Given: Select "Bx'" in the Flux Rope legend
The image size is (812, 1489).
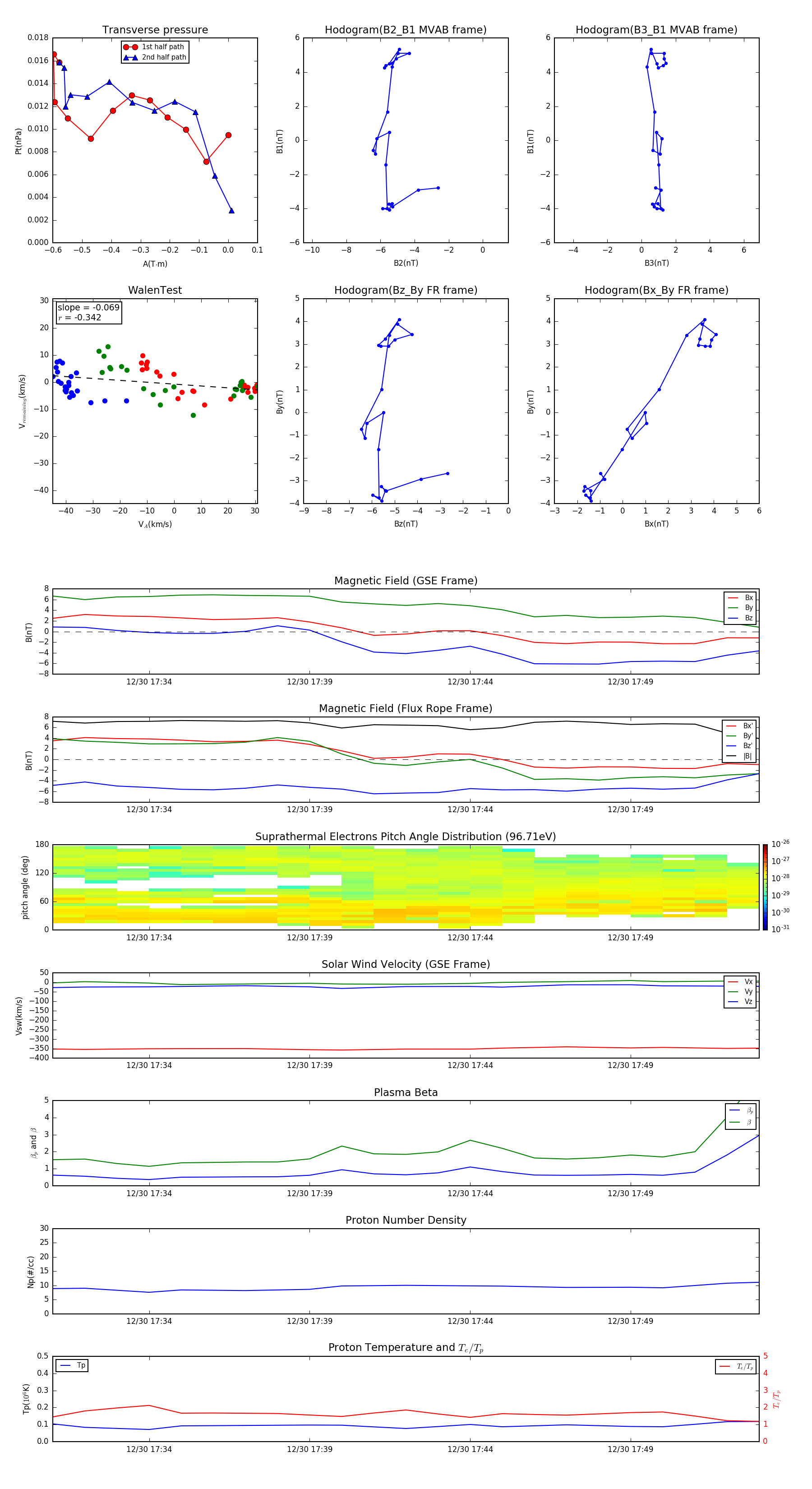Looking at the screenshot, I should tap(740, 726).
